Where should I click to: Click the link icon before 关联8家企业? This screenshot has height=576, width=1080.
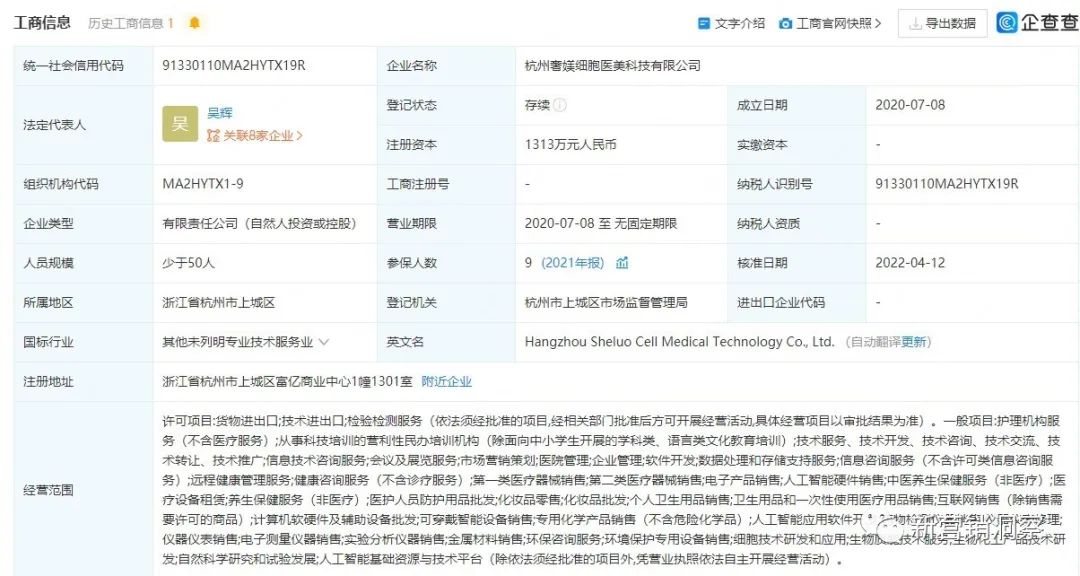click(x=214, y=136)
